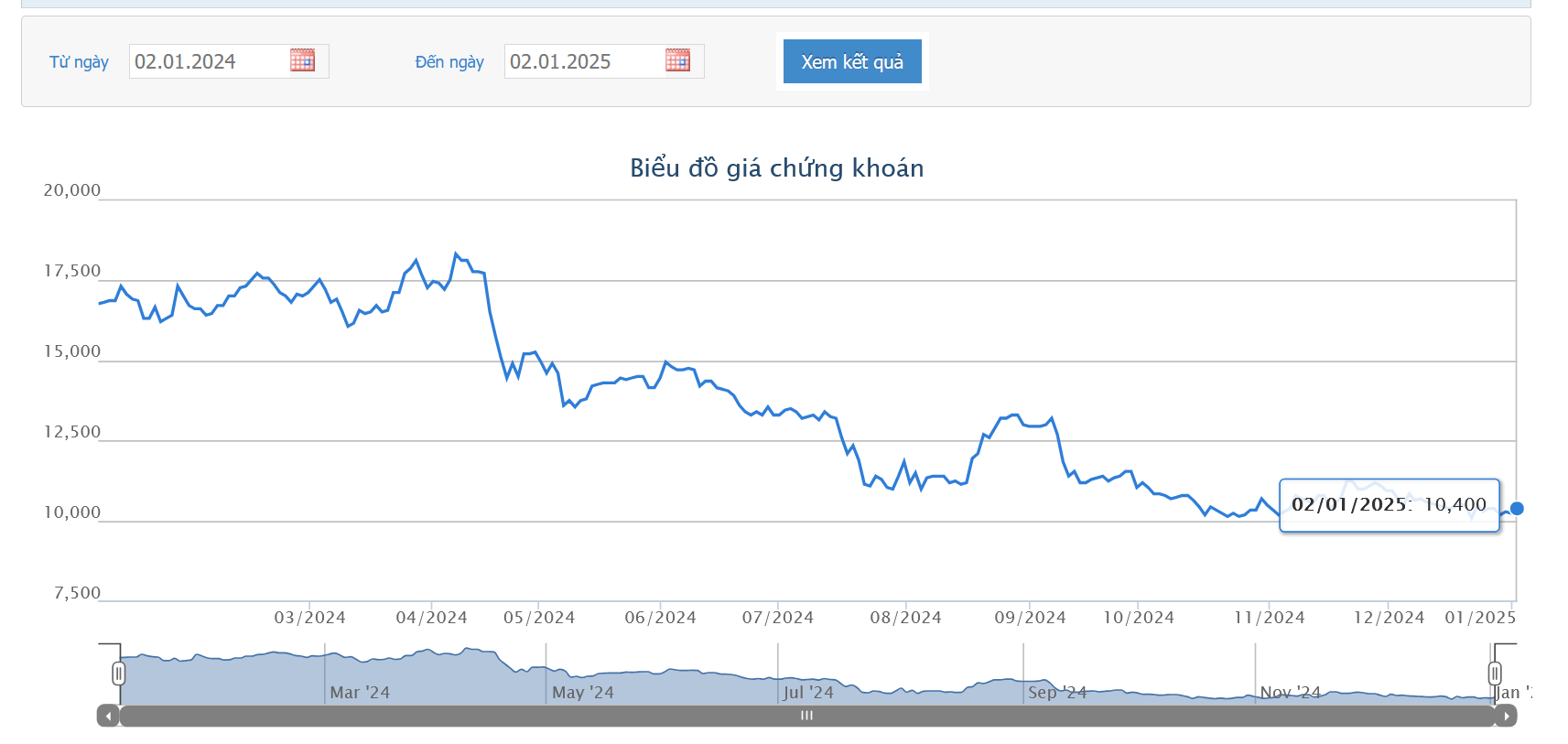Click the 01/2025 x-axis label
Viewport: 1568px width, 744px height.
[x=1481, y=618]
